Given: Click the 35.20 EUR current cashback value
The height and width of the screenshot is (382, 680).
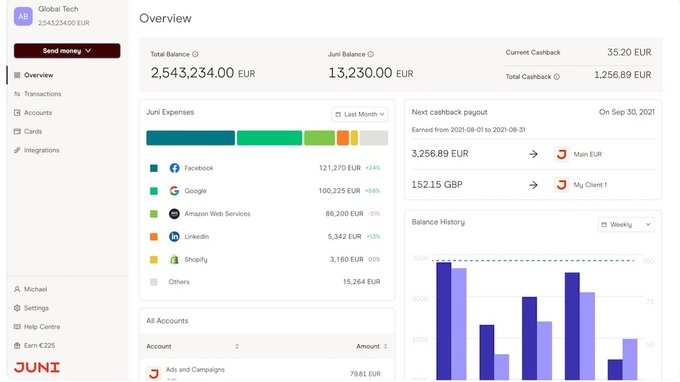Looking at the screenshot, I should tap(629, 52).
